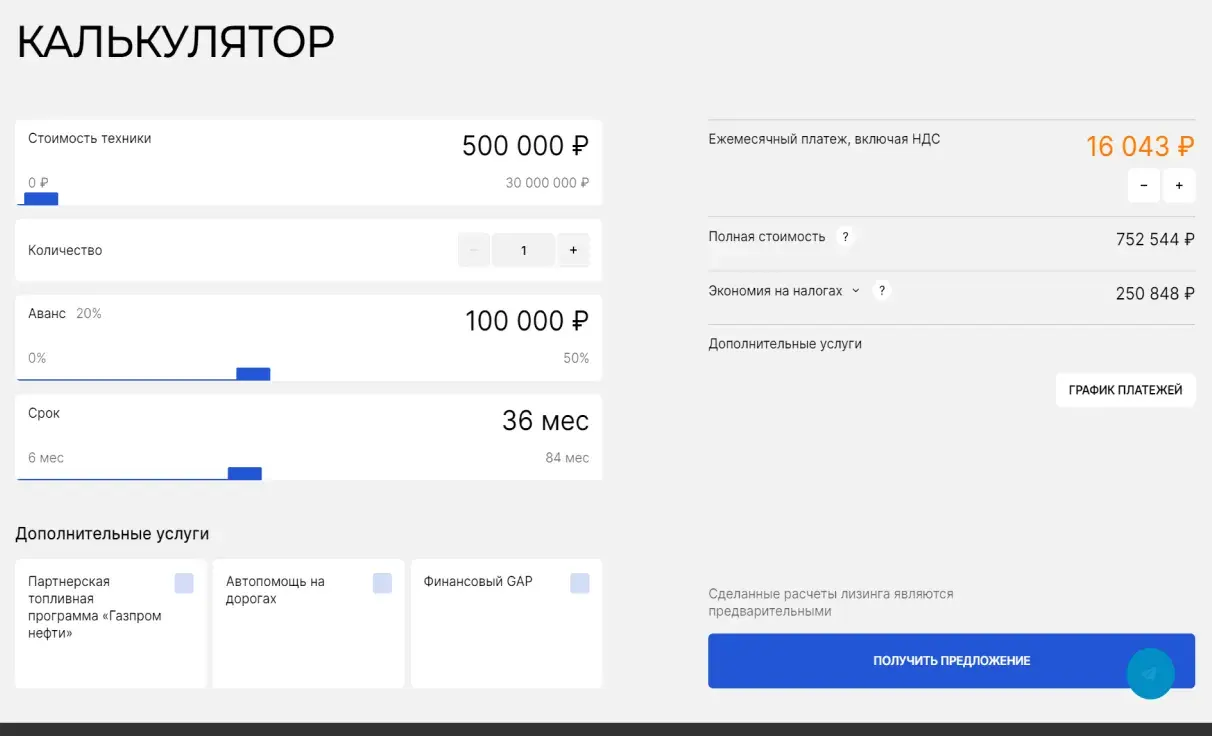Click the Полная стоимость label
This screenshot has width=1212, height=736.
[767, 237]
